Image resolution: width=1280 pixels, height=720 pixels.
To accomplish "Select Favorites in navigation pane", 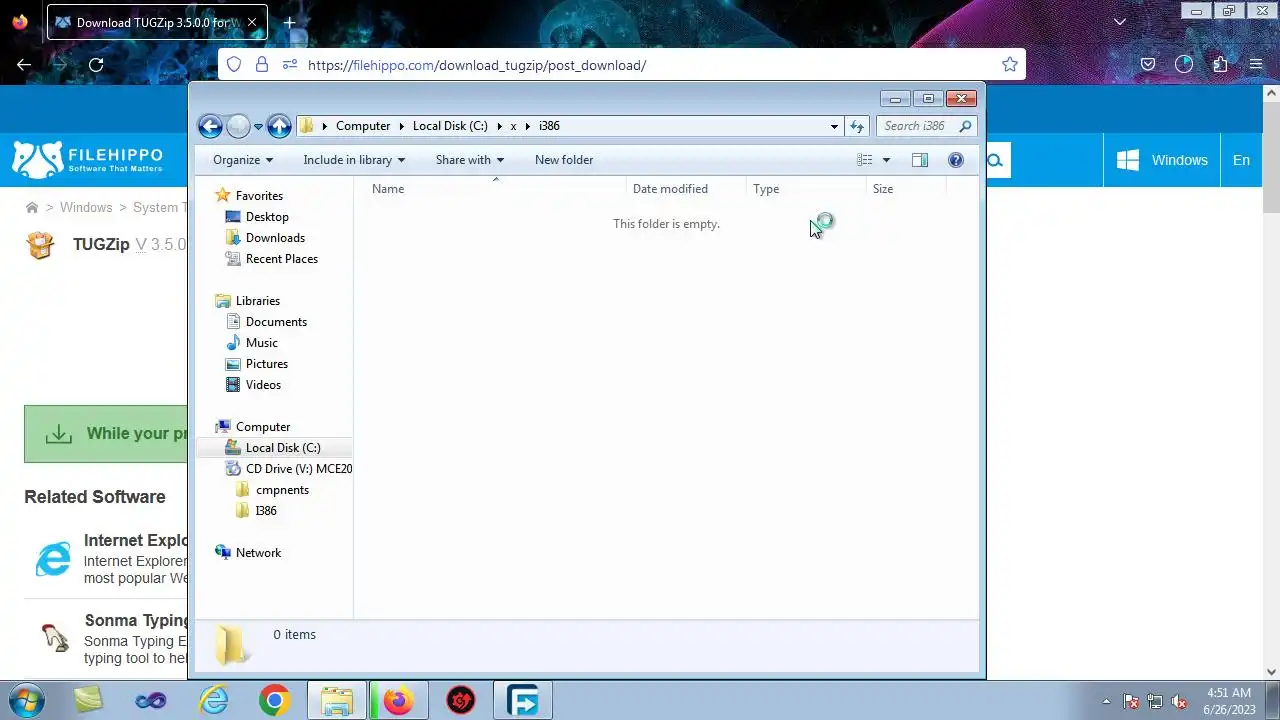I will click(259, 196).
